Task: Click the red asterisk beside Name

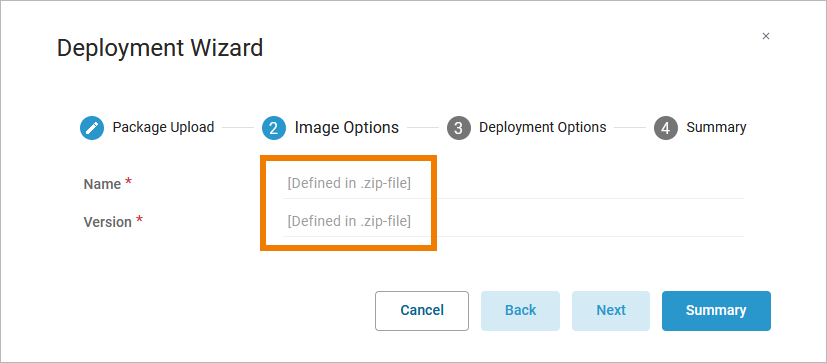Action: [128, 183]
